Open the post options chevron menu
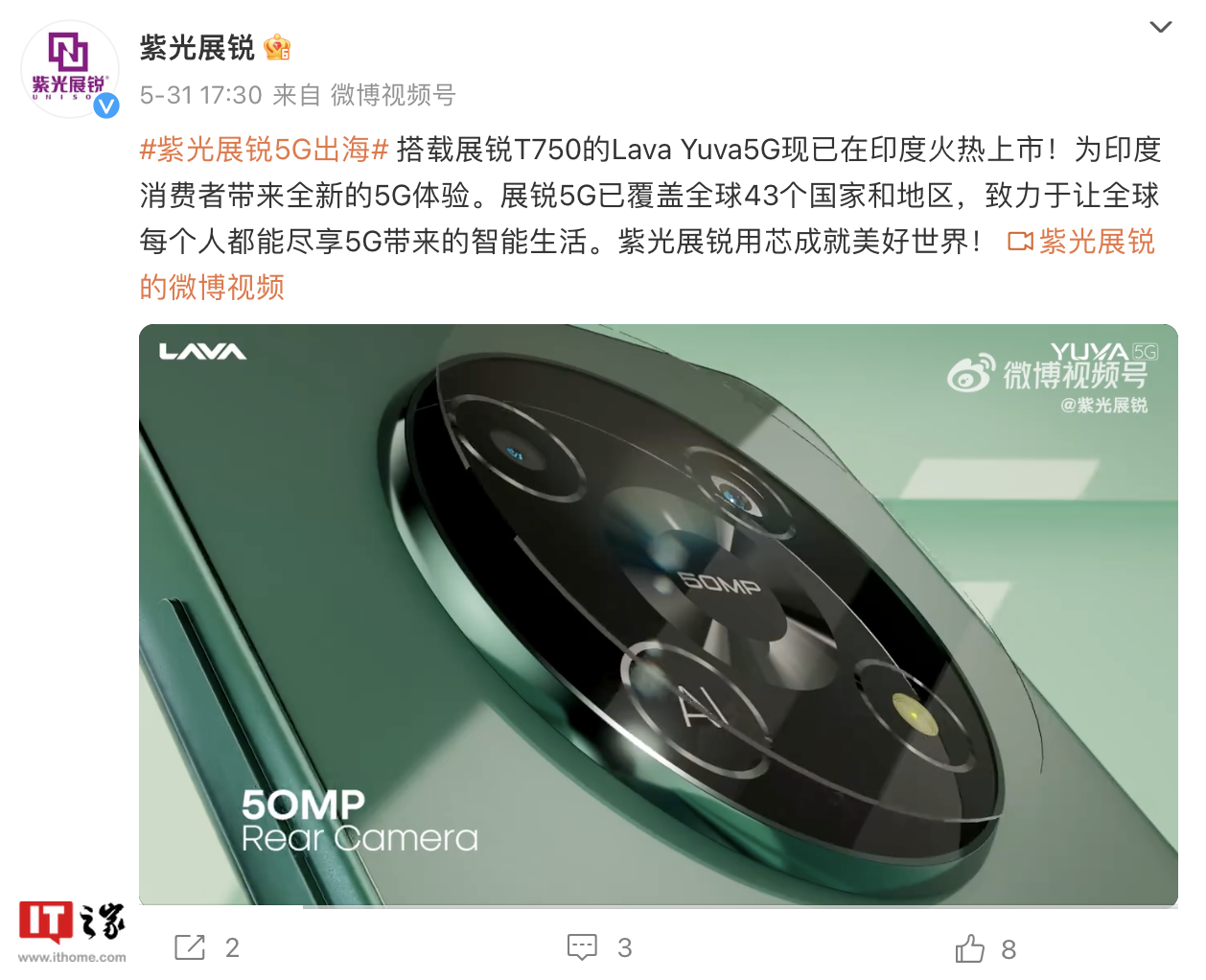1206x980 pixels. (1160, 27)
